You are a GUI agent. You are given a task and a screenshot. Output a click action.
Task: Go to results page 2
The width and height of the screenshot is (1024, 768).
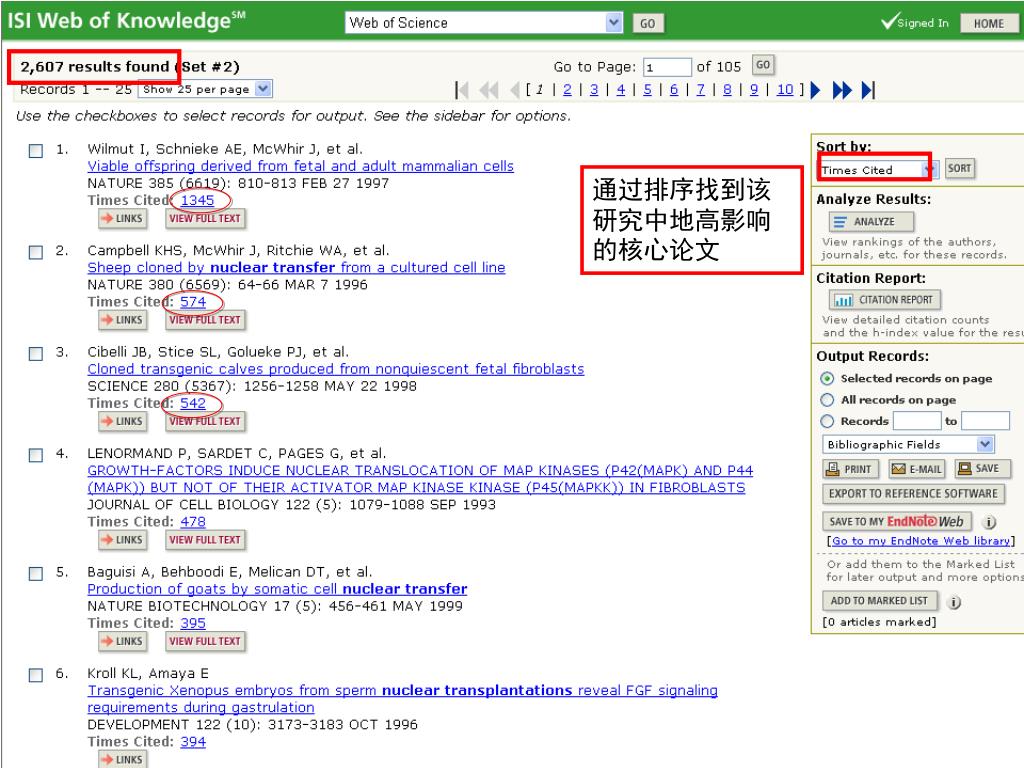[567, 89]
